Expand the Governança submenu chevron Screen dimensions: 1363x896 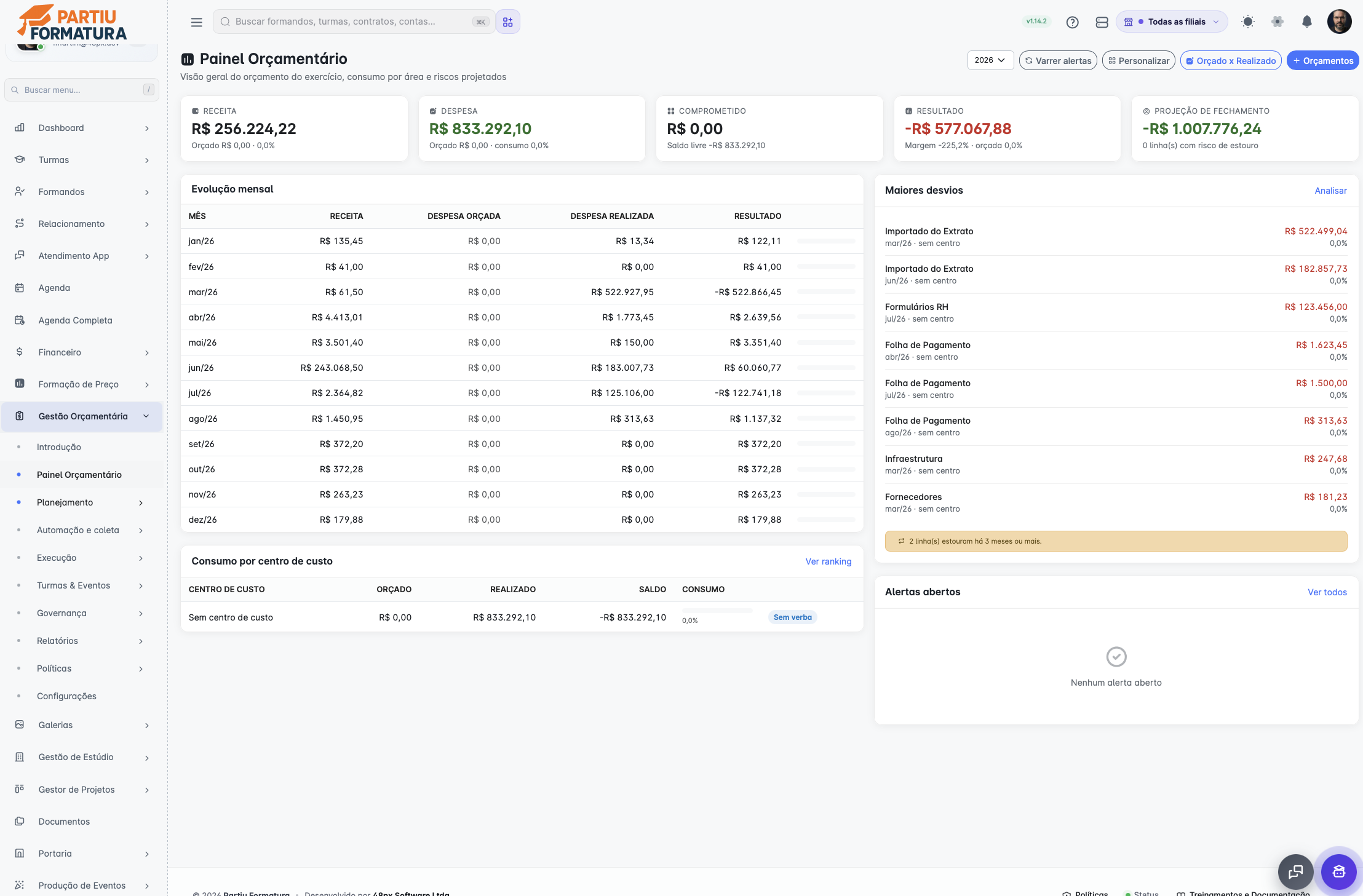point(141,613)
